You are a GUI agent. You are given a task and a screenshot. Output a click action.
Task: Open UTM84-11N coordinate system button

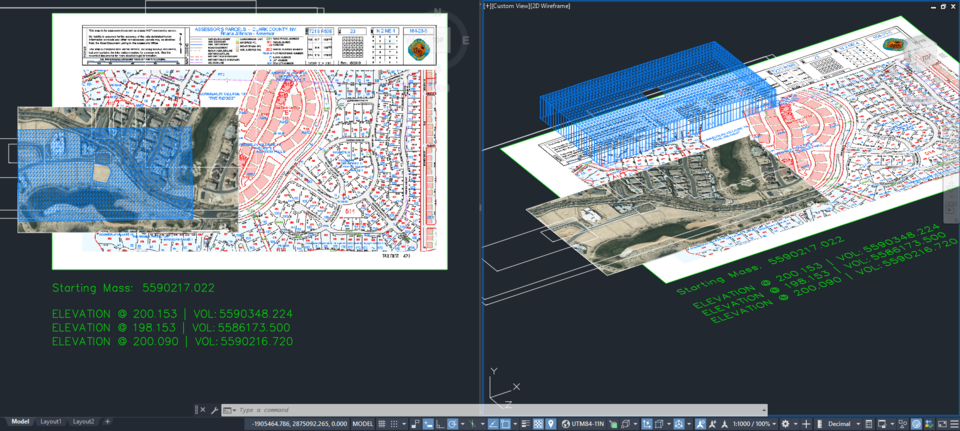(583, 424)
